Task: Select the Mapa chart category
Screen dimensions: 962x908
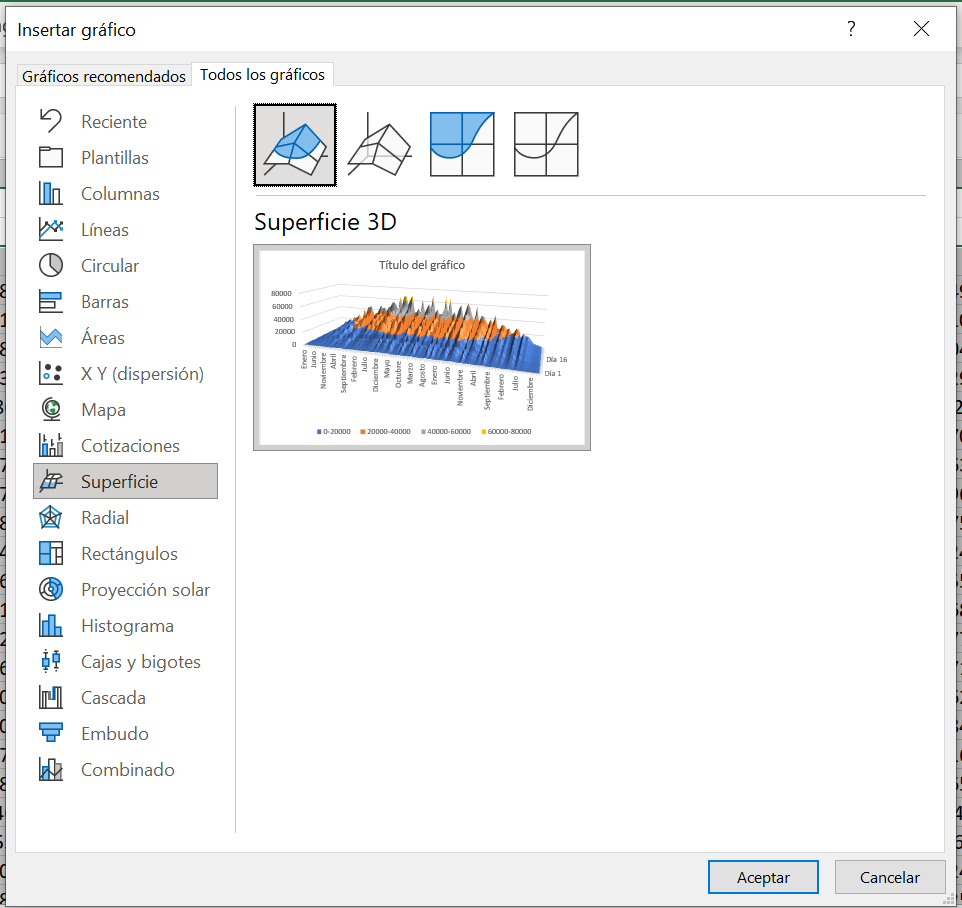Action: 125,410
